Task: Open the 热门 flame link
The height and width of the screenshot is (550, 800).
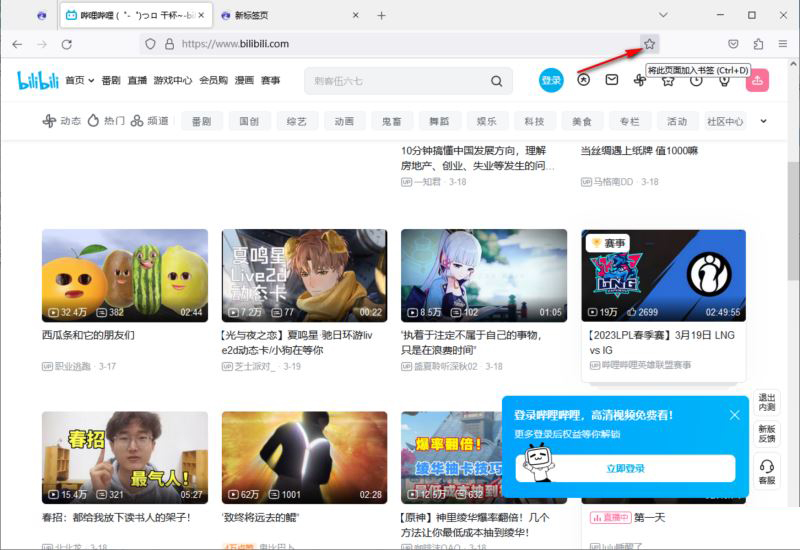Action: pyautogui.click(x=106, y=121)
